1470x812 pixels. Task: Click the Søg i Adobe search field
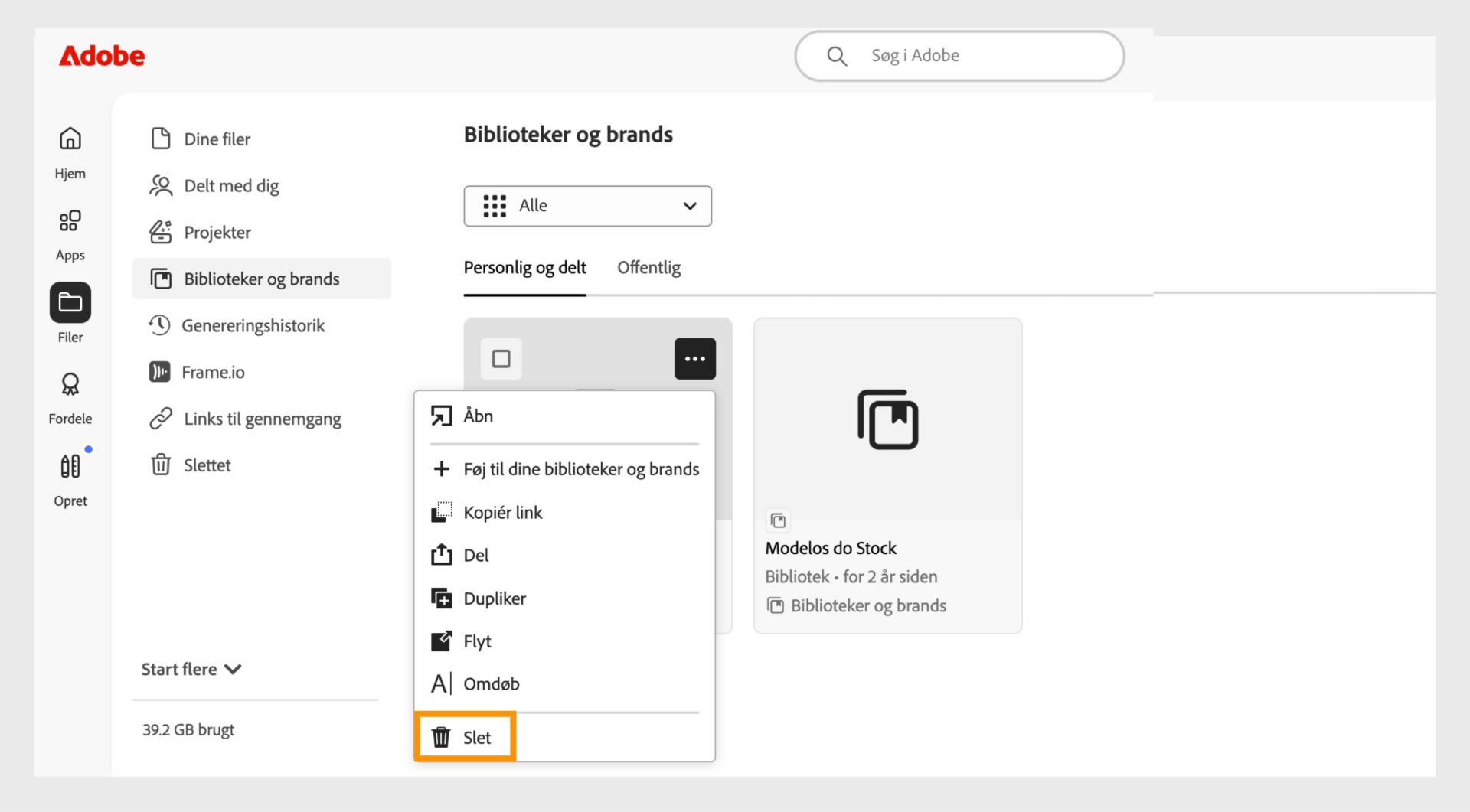[959, 56]
